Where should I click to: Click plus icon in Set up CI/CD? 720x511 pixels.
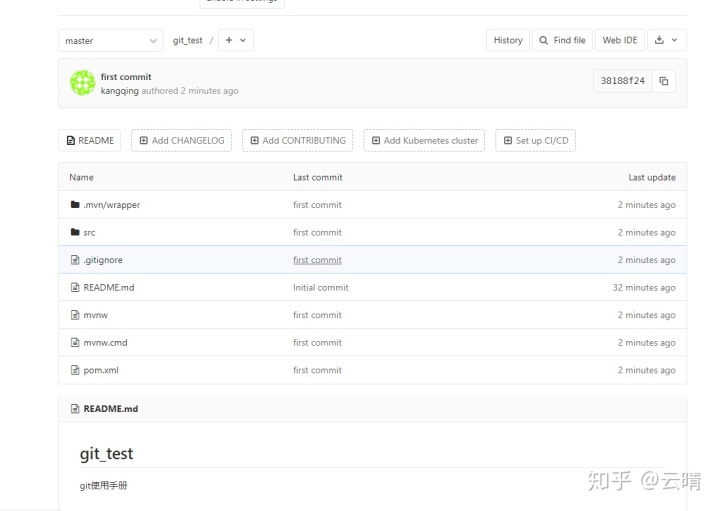(x=508, y=140)
